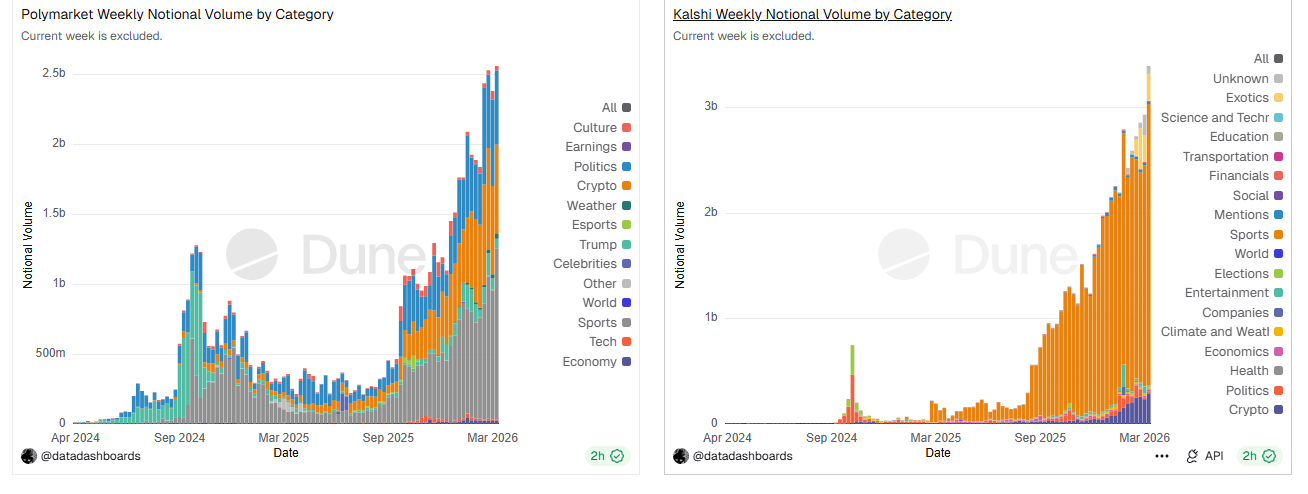Screen dimensions: 1308x494
Task: Toggle Trump series in Polymarket legend
Action: point(605,244)
